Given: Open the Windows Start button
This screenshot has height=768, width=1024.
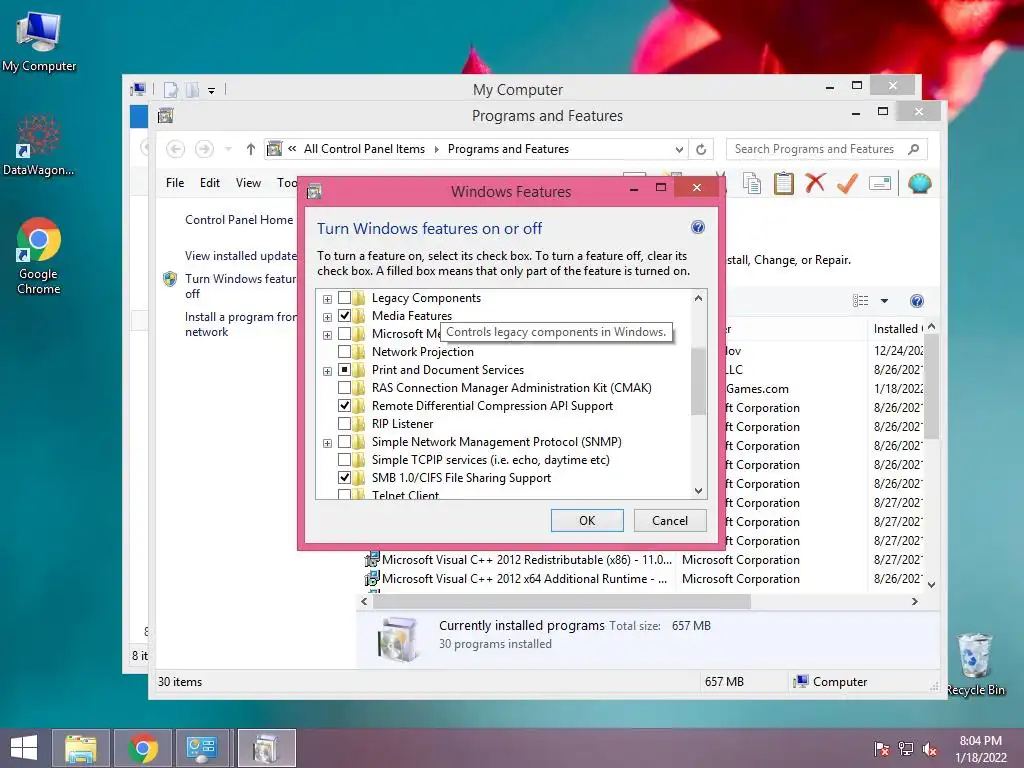Looking at the screenshot, I should (24, 748).
